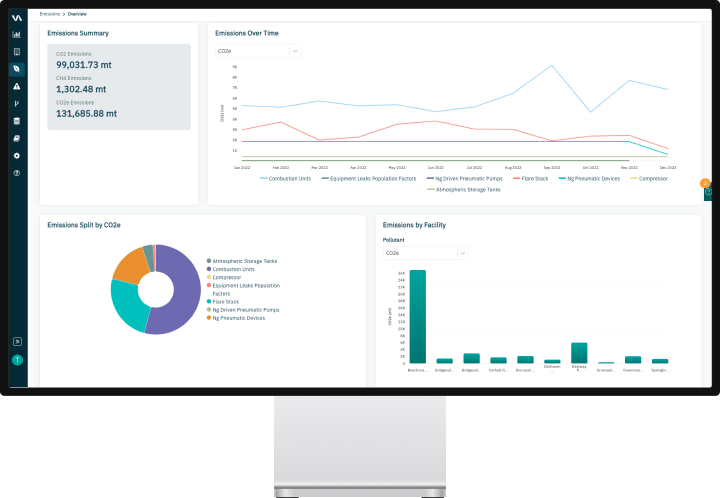Click the Emissions Summary heading
The width and height of the screenshot is (720, 498).
pos(78,33)
